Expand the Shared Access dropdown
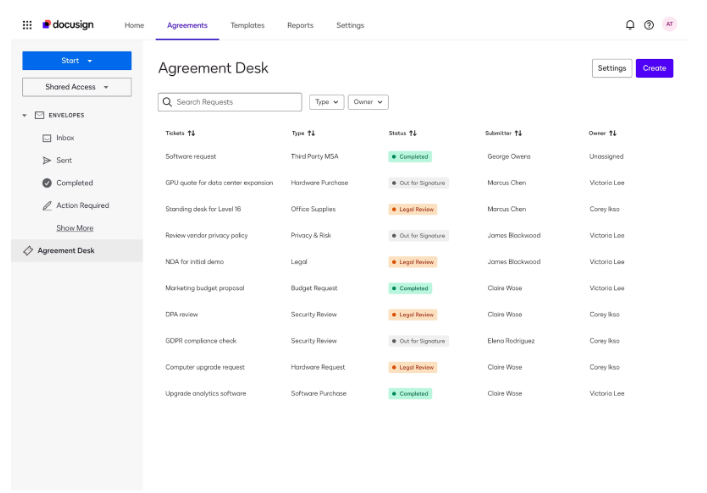The image size is (707, 493). [x=76, y=87]
